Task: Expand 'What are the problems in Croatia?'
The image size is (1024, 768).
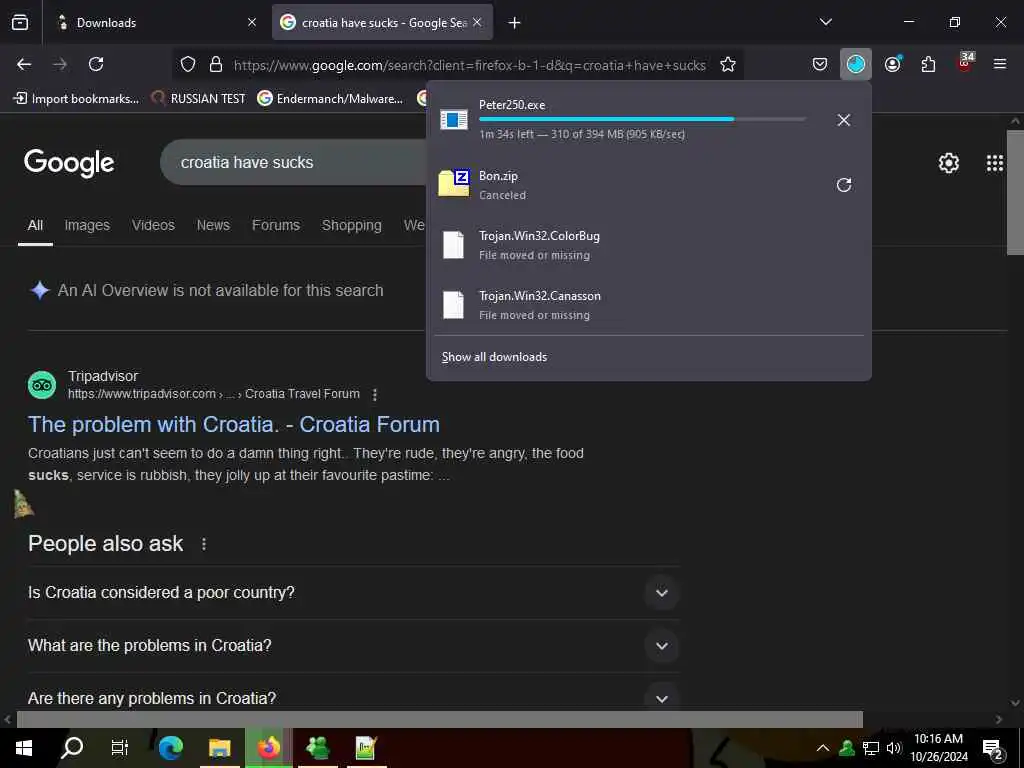Action: pos(662,646)
